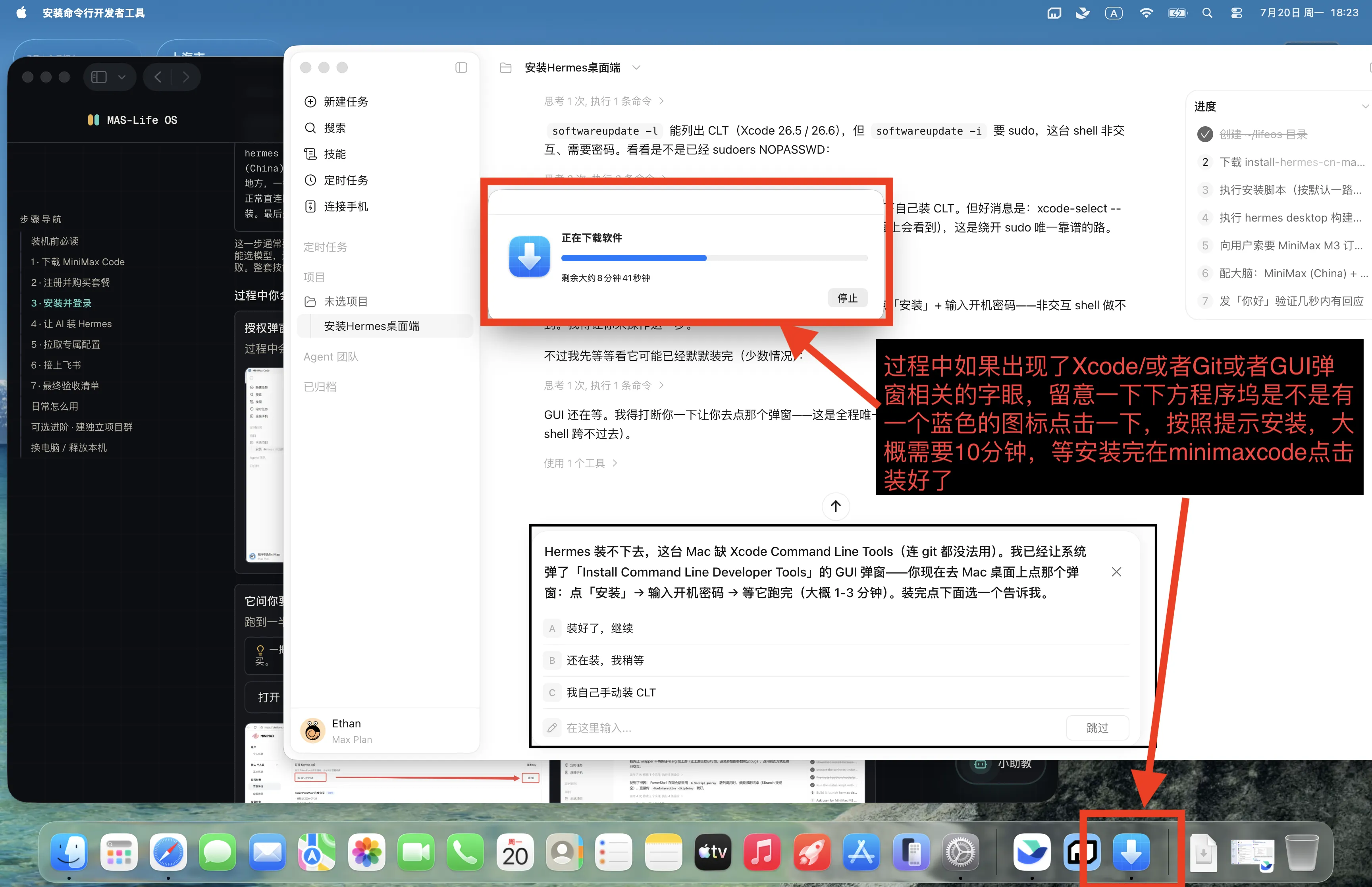The height and width of the screenshot is (887, 1372).
Task: Open 搜索 from the MiniMax sidebar
Action: [335, 128]
